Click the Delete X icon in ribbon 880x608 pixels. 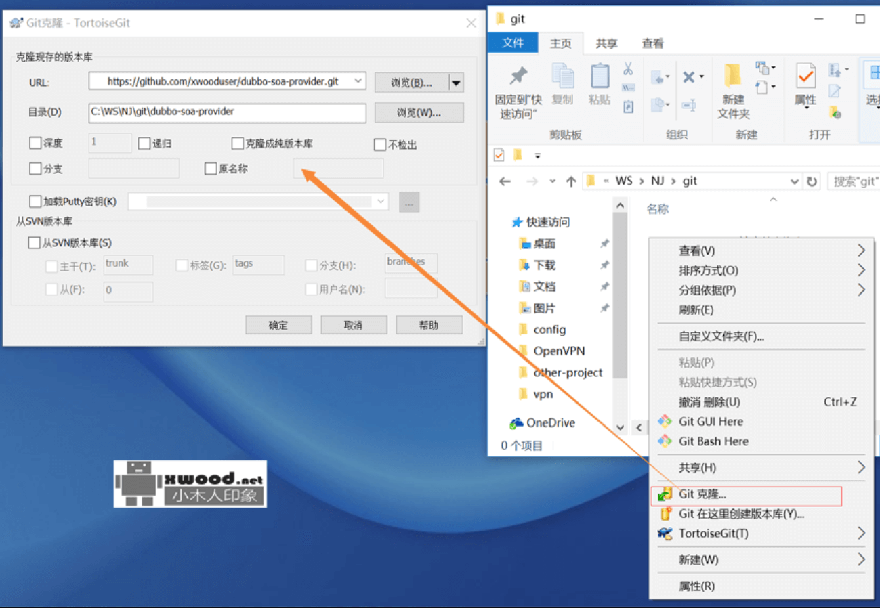tap(689, 77)
